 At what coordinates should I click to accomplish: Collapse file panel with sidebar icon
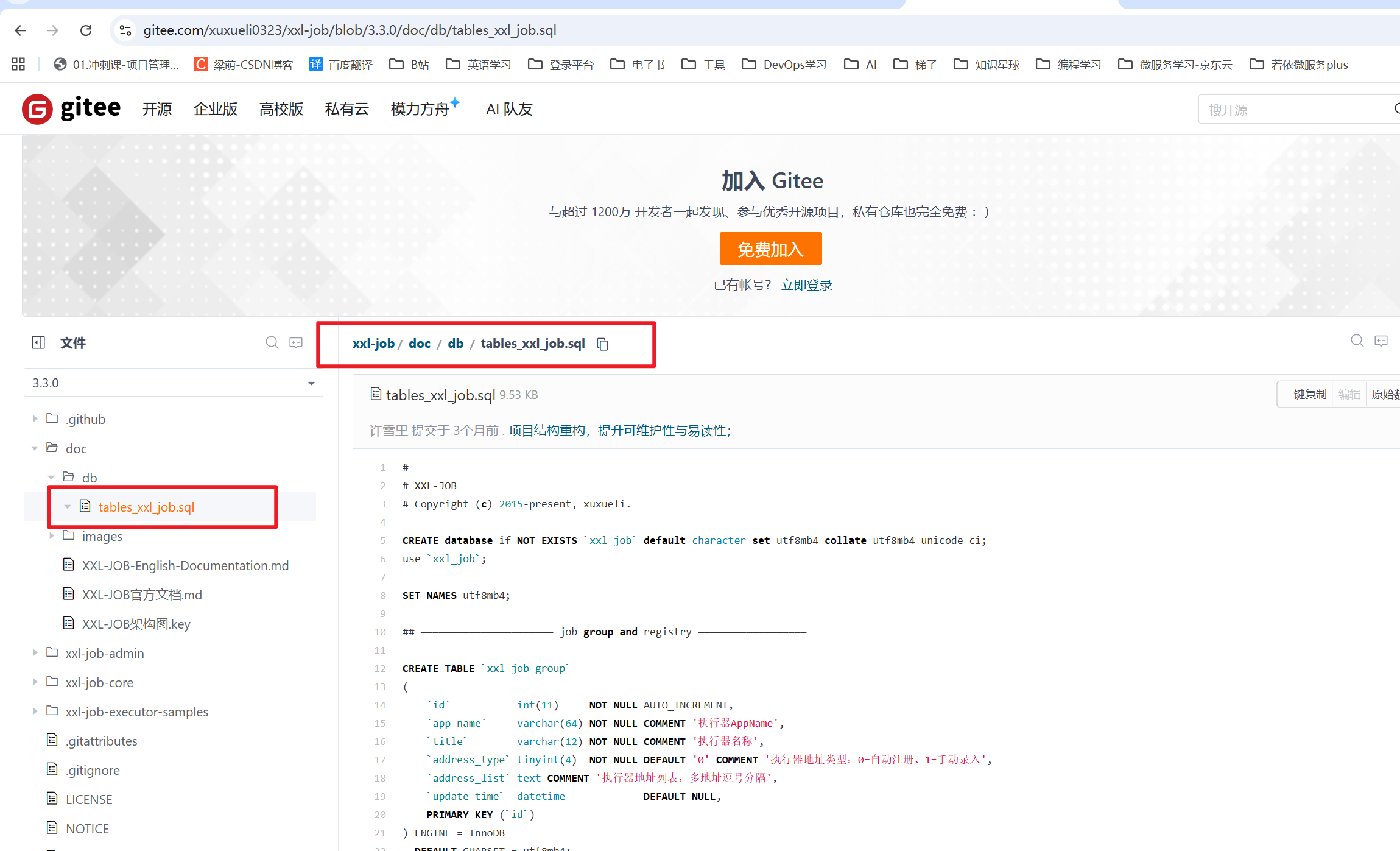click(x=38, y=342)
